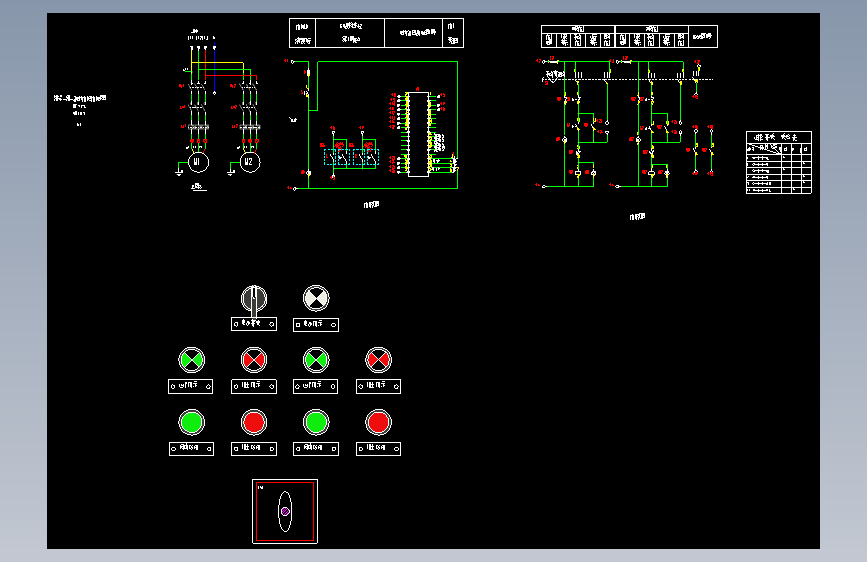Select the small legend table at far right

point(779,163)
